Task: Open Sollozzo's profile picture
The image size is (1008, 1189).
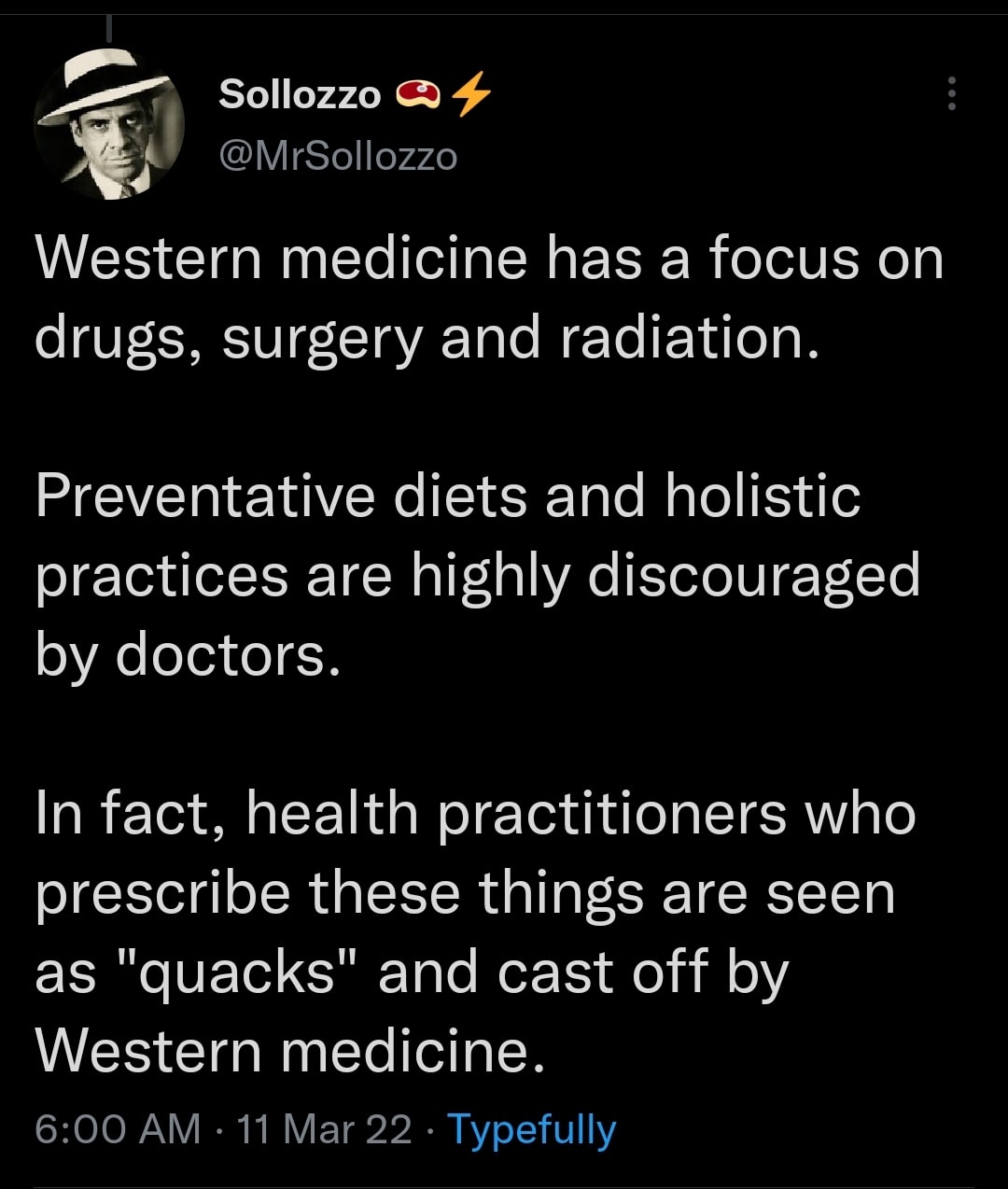Action: click(x=109, y=123)
